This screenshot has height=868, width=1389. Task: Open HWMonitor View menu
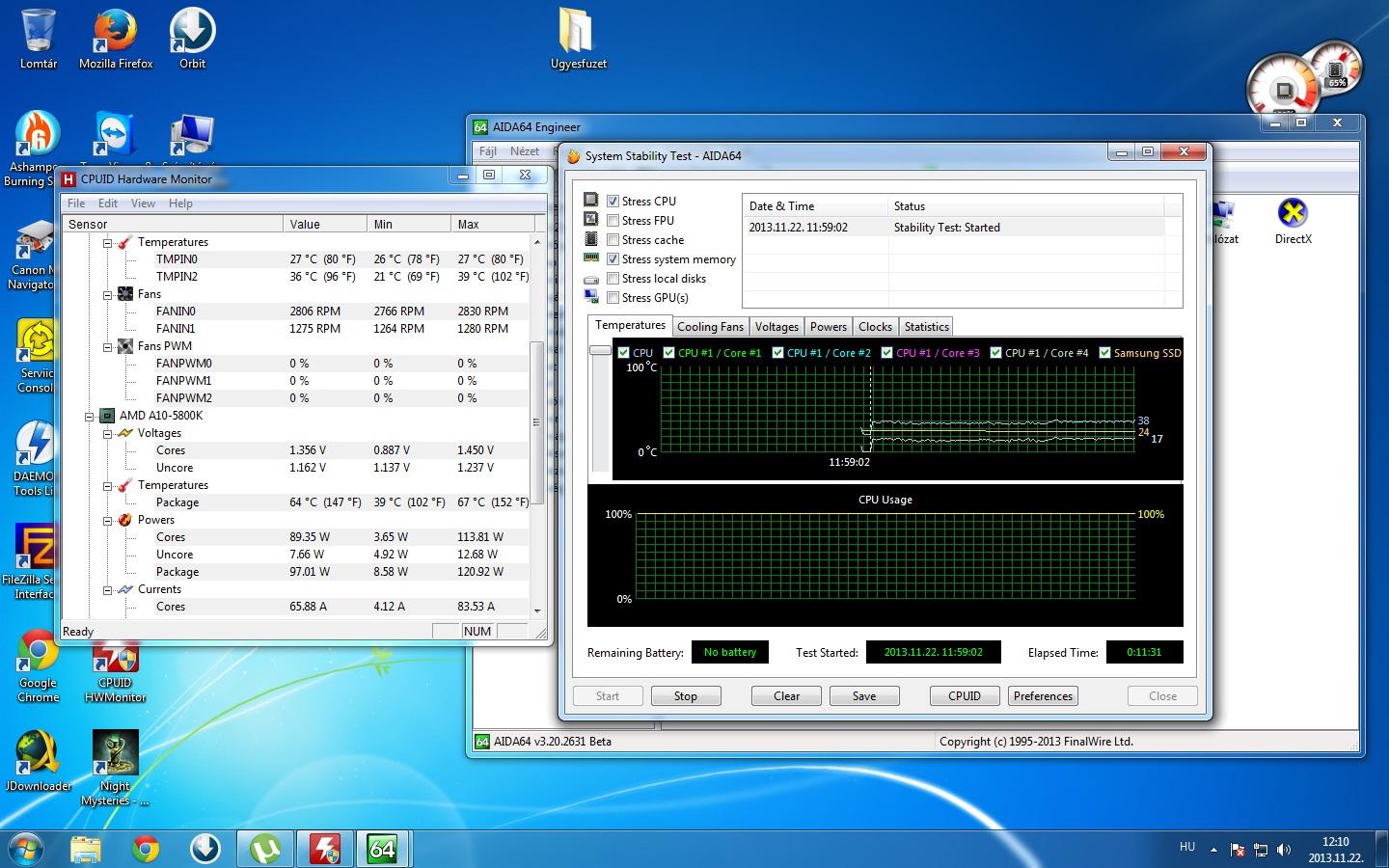pos(143,203)
